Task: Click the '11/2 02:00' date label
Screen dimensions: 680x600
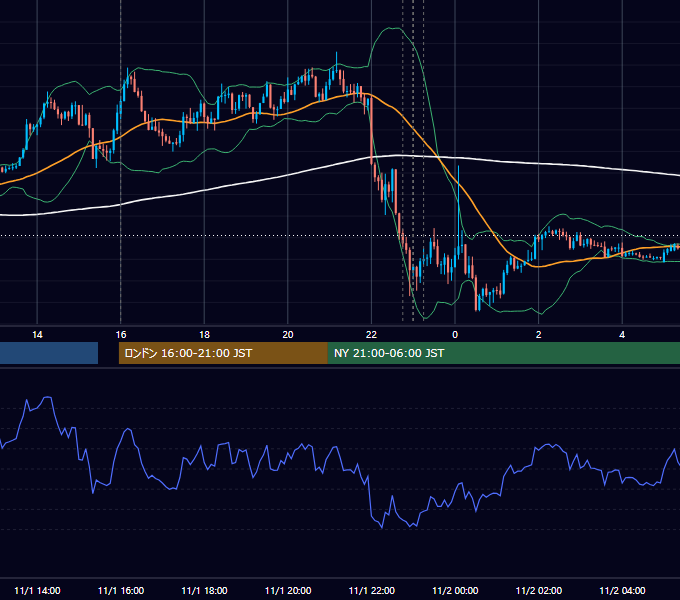Action: click(x=539, y=590)
